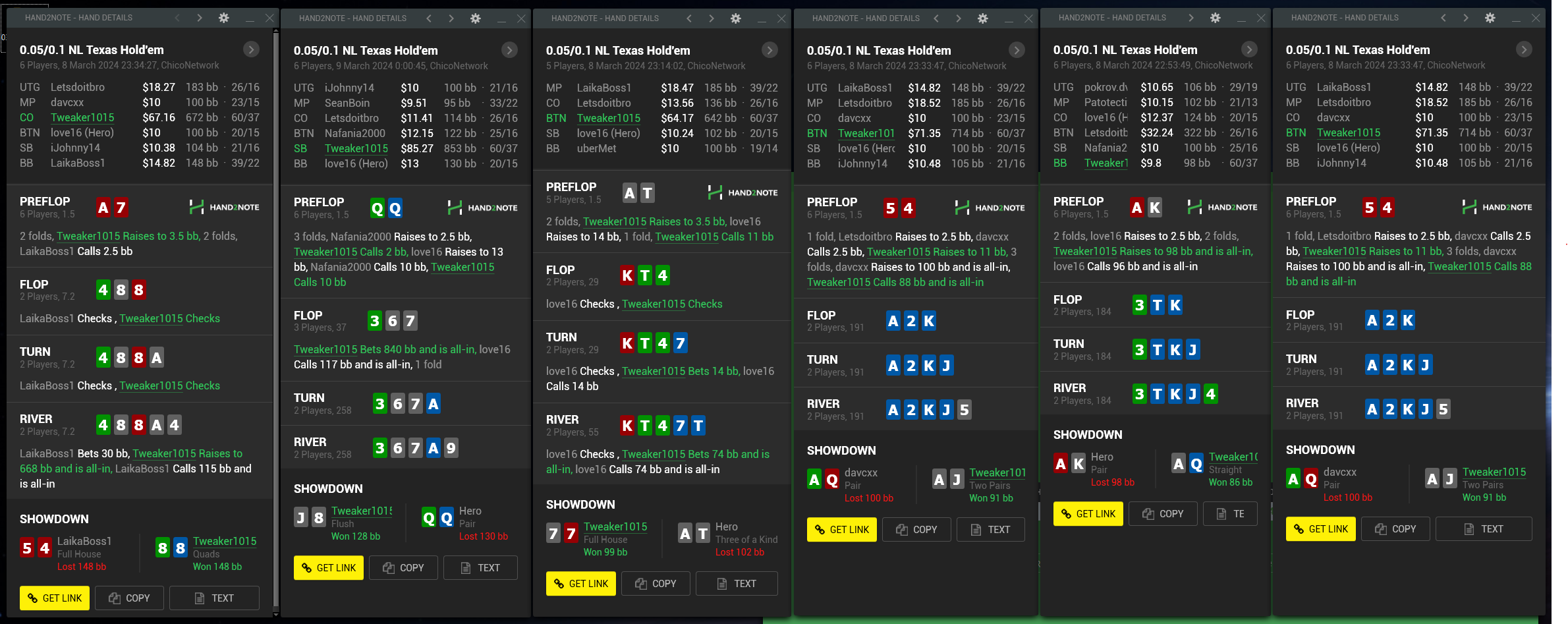The image size is (1568, 624).
Task: Open settings gear in the 23:34:27 hand window
Action: pos(224,18)
